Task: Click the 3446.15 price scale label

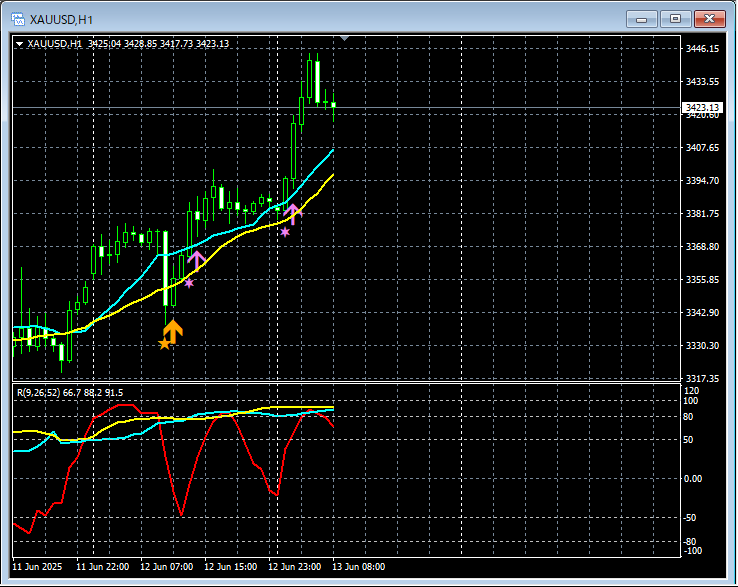Action: (x=702, y=48)
